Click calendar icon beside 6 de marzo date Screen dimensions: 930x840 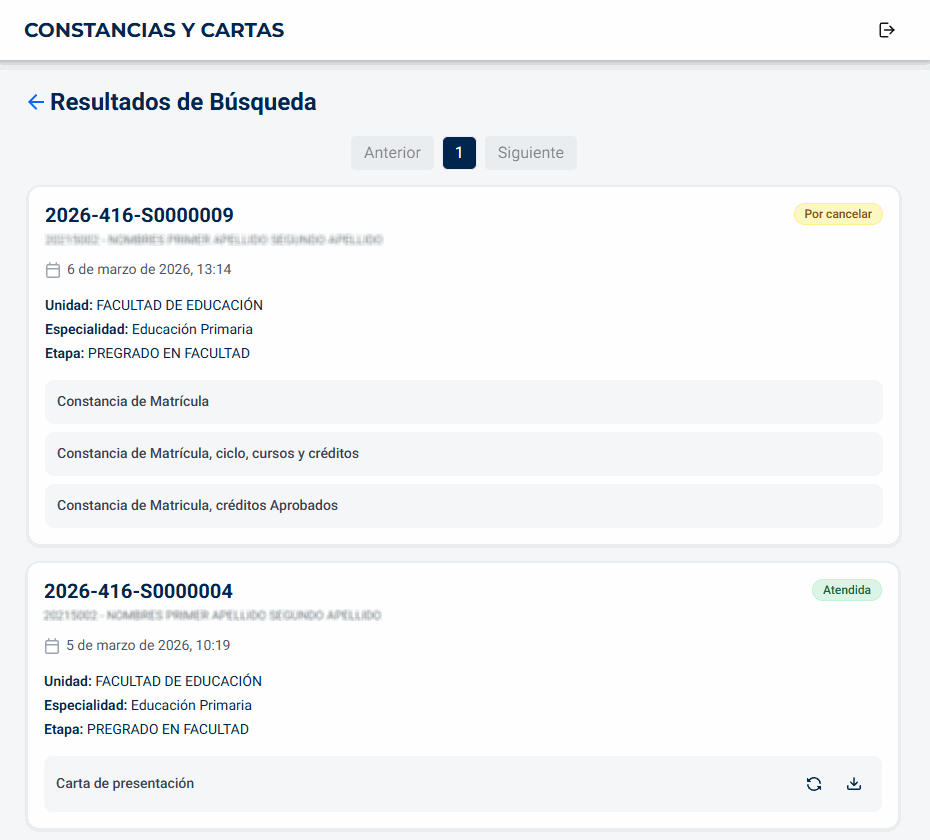point(54,270)
